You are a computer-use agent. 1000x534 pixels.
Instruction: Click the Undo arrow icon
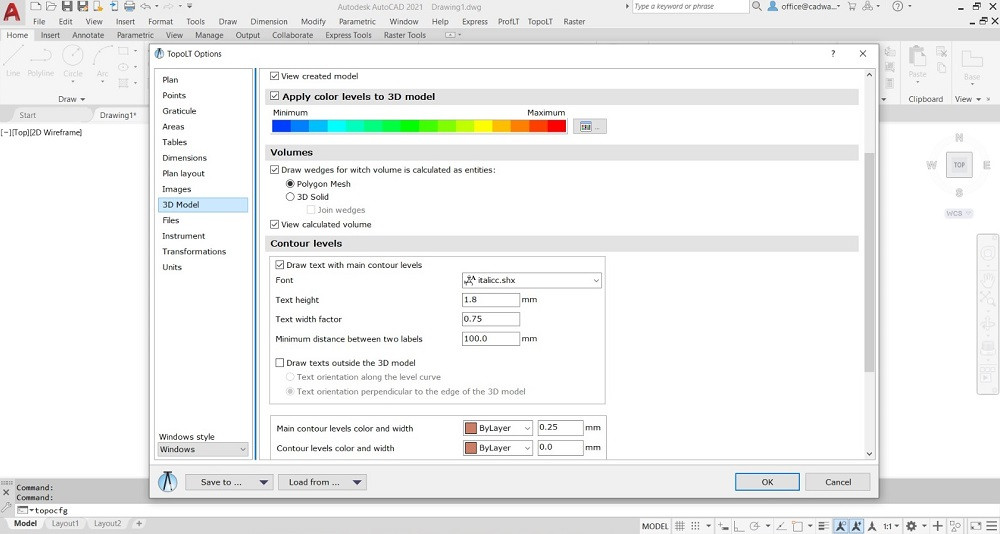click(145, 6)
